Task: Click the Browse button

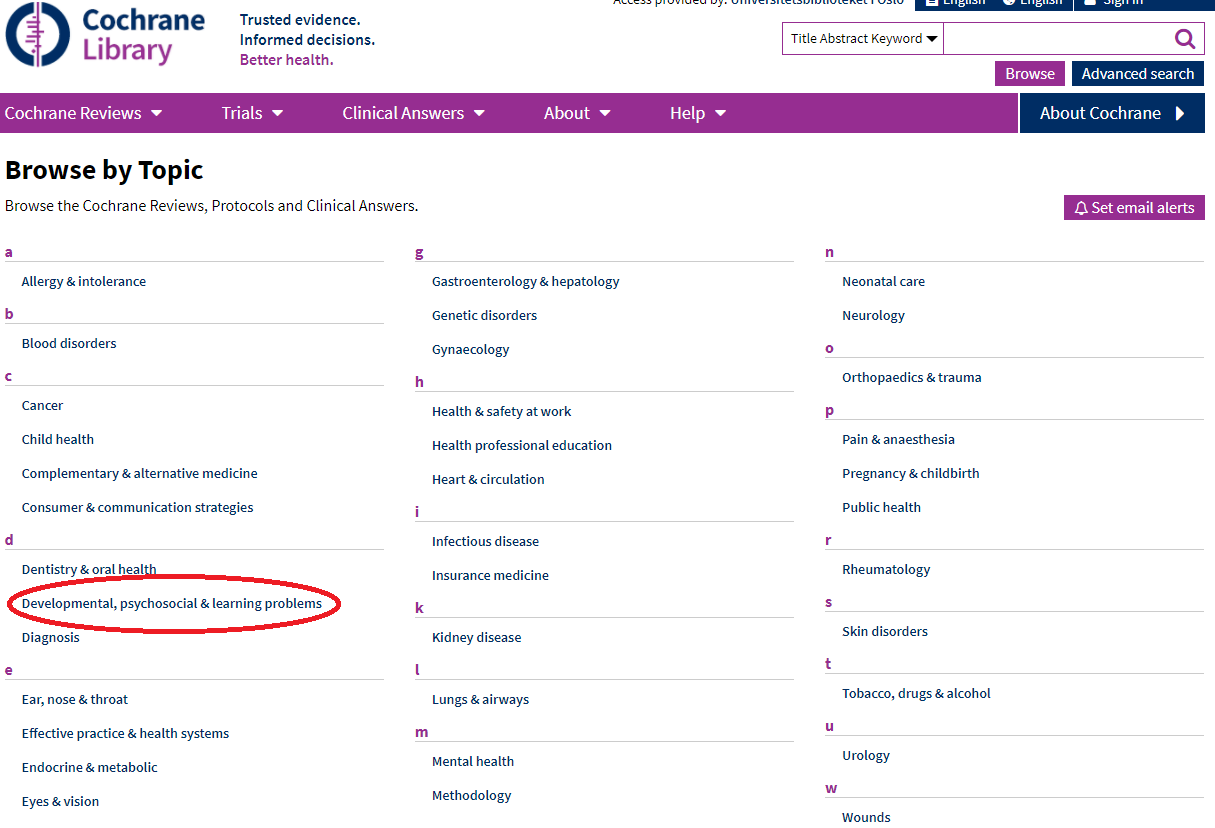Action: tap(1030, 74)
